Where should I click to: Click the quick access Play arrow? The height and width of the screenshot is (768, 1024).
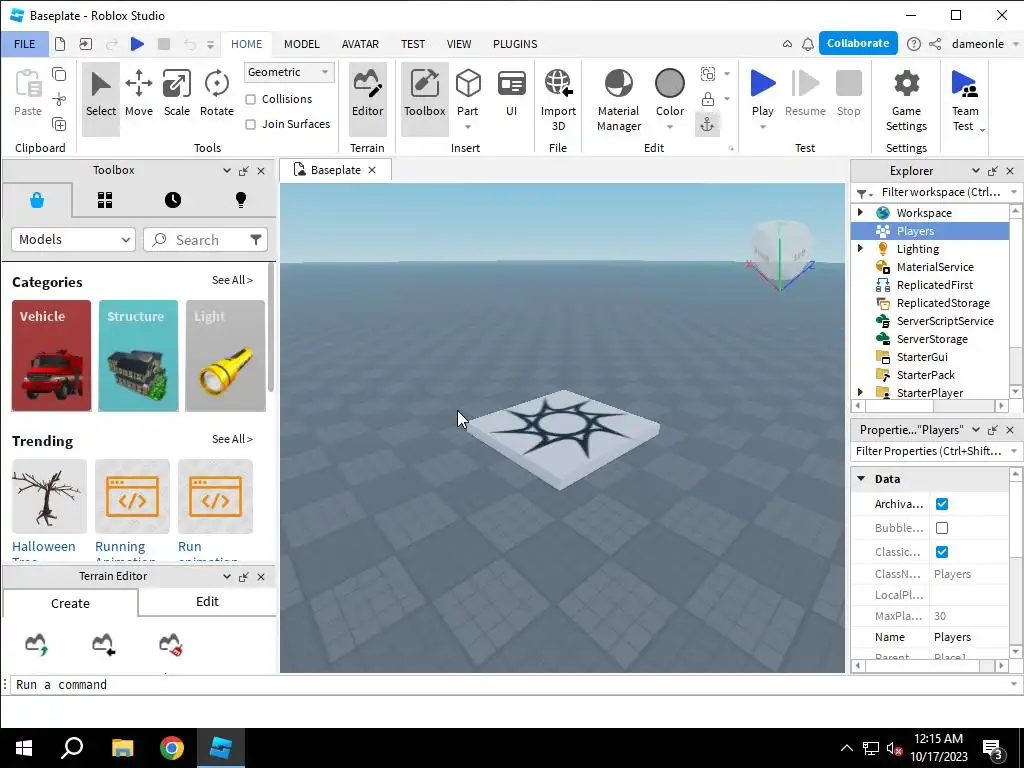click(137, 44)
